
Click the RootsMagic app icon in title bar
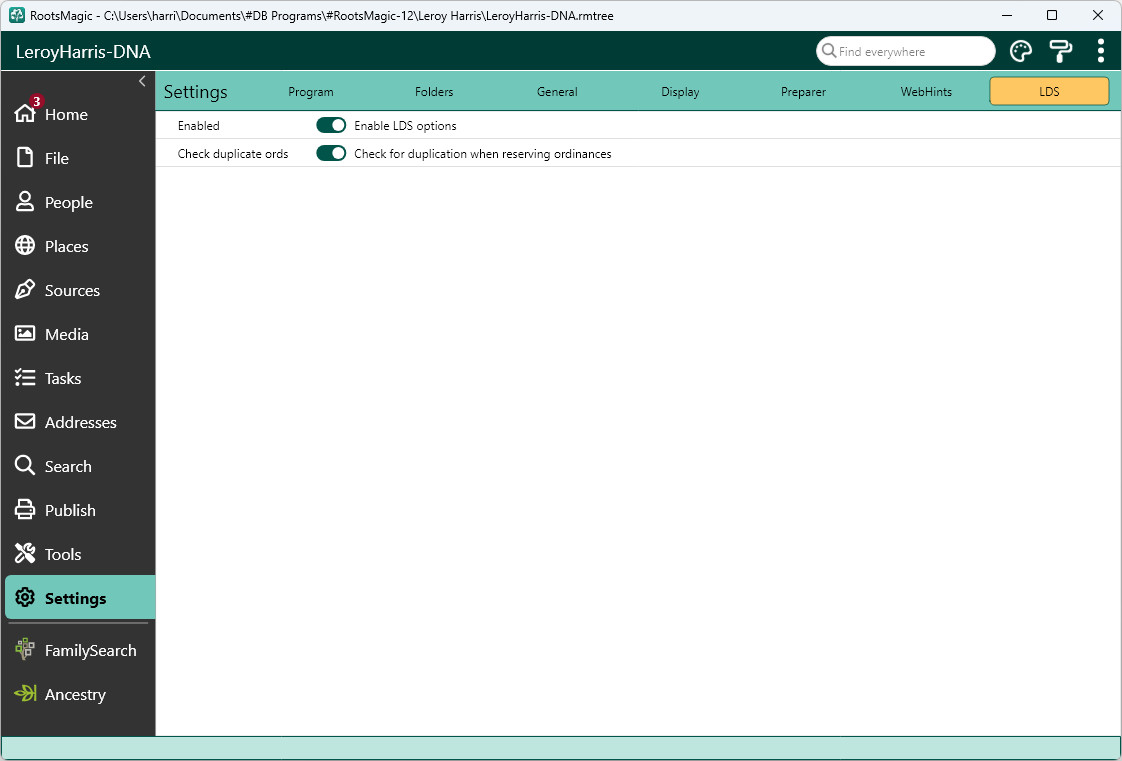point(16,15)
